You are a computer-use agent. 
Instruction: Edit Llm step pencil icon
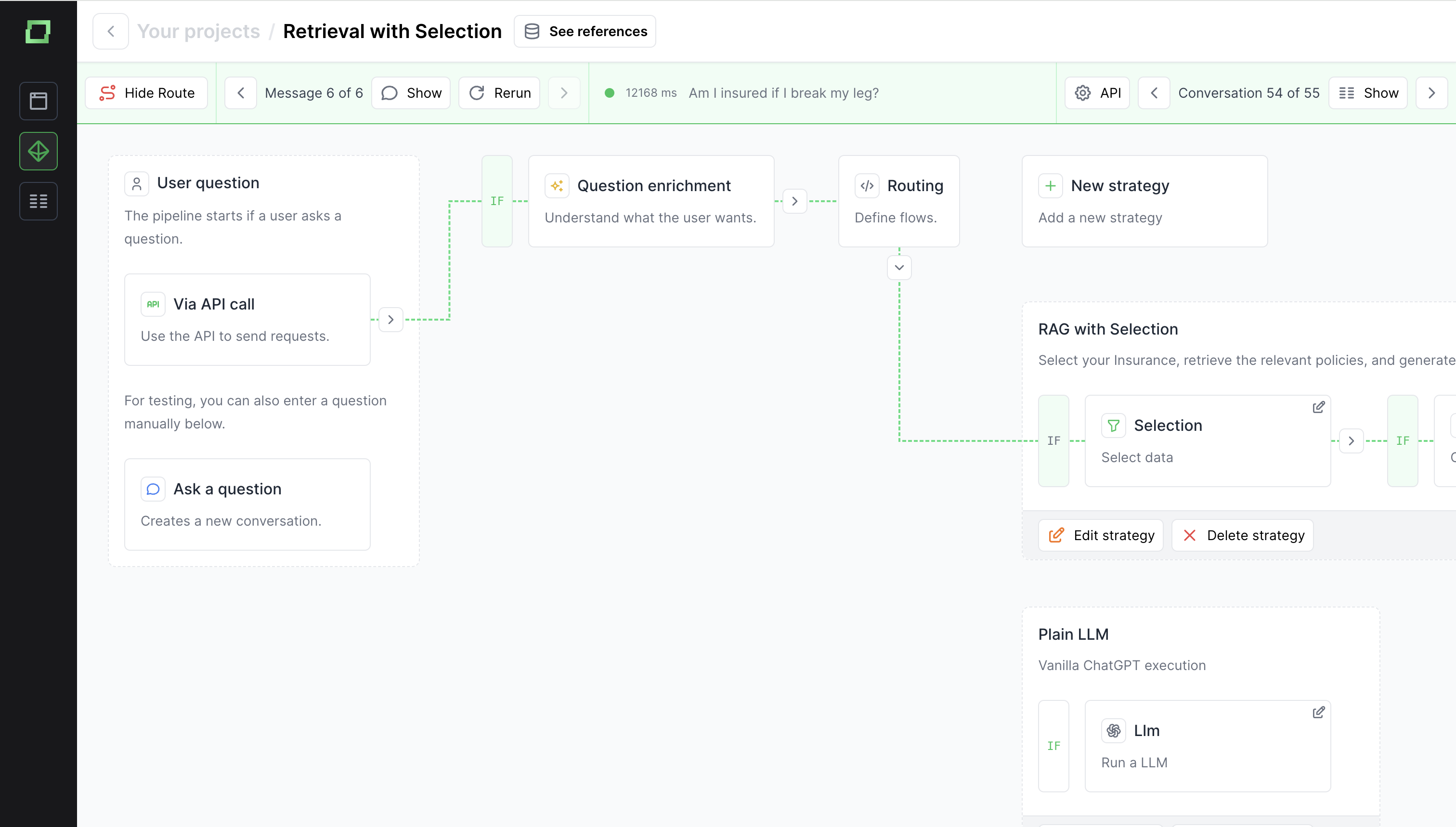coord(1318,712)
